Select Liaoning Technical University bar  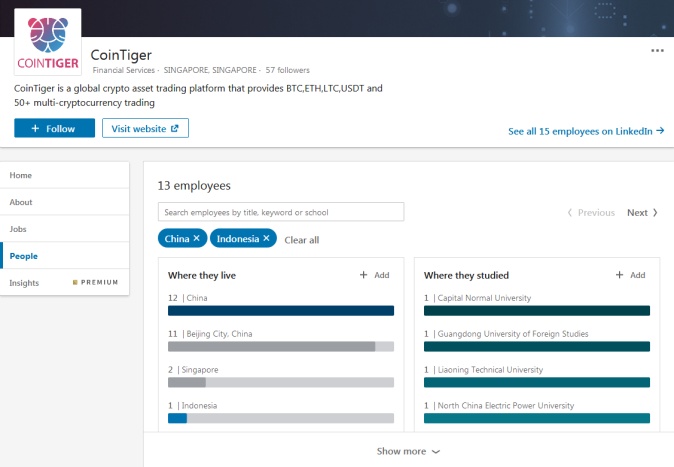click(x=537, y=382)
